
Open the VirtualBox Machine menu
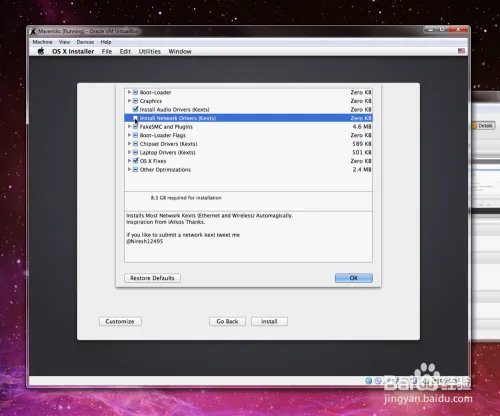click(x=42, y=42)
